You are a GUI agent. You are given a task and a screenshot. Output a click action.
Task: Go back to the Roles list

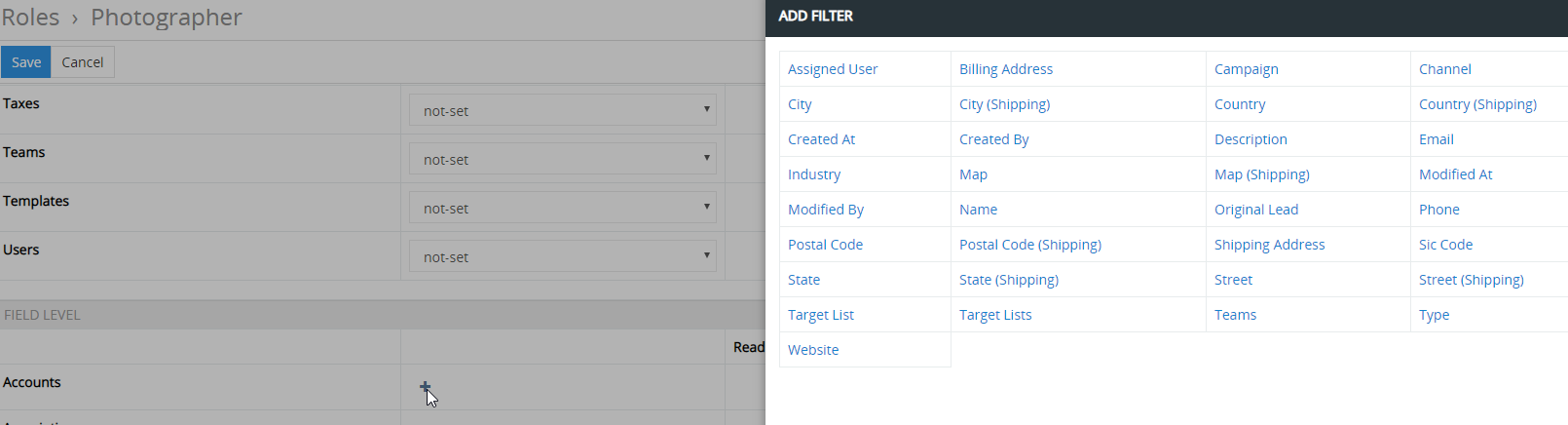pyautogui.click(x=30, y=18)
